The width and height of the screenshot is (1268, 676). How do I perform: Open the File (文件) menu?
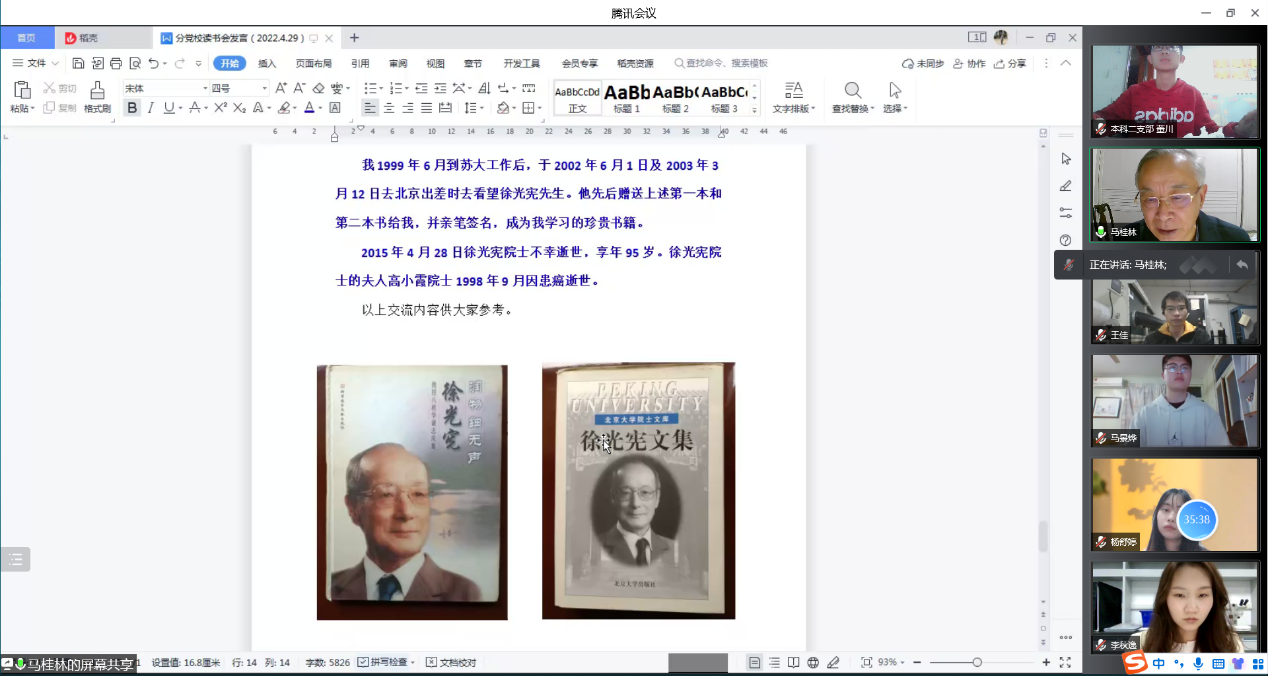(36, 63)
